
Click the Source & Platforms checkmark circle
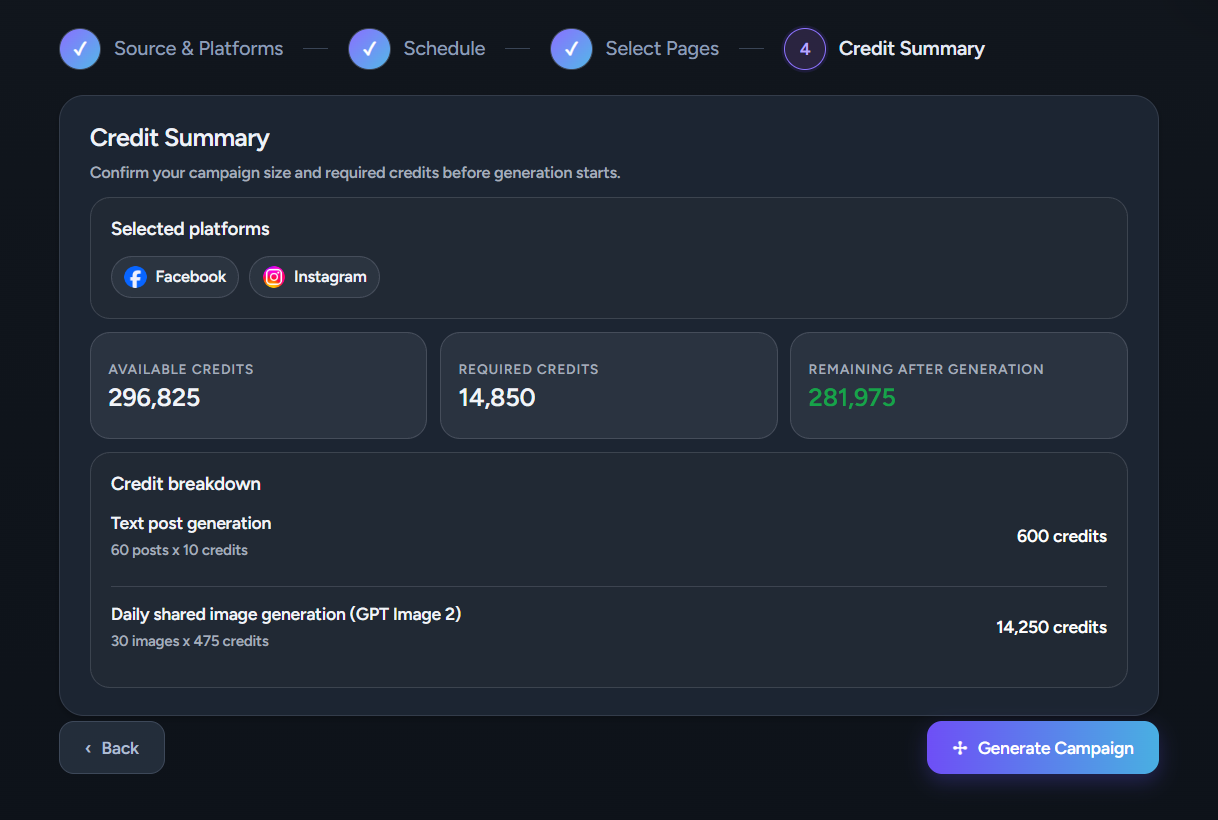80,49
